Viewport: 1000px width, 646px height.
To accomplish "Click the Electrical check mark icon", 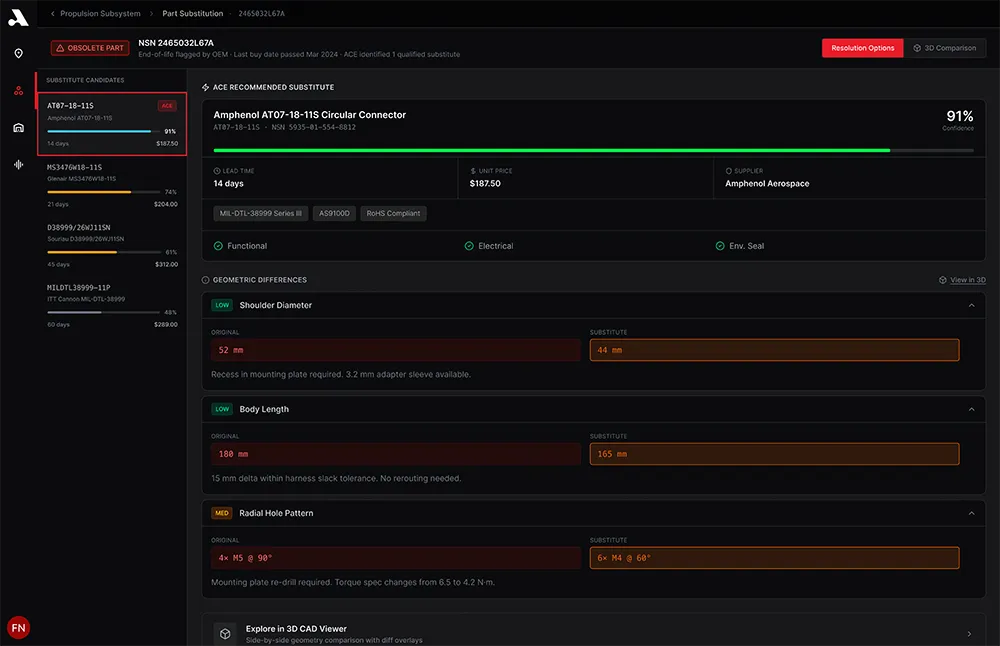I will pos(469,246).
